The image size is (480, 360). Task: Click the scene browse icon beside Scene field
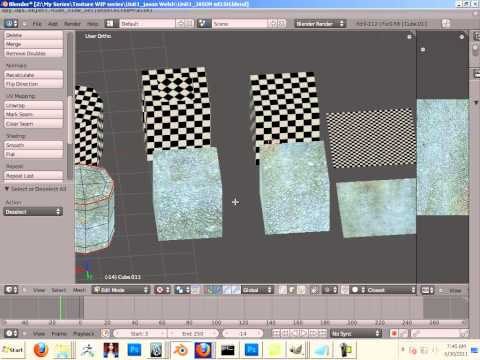(x=203, y=24)
